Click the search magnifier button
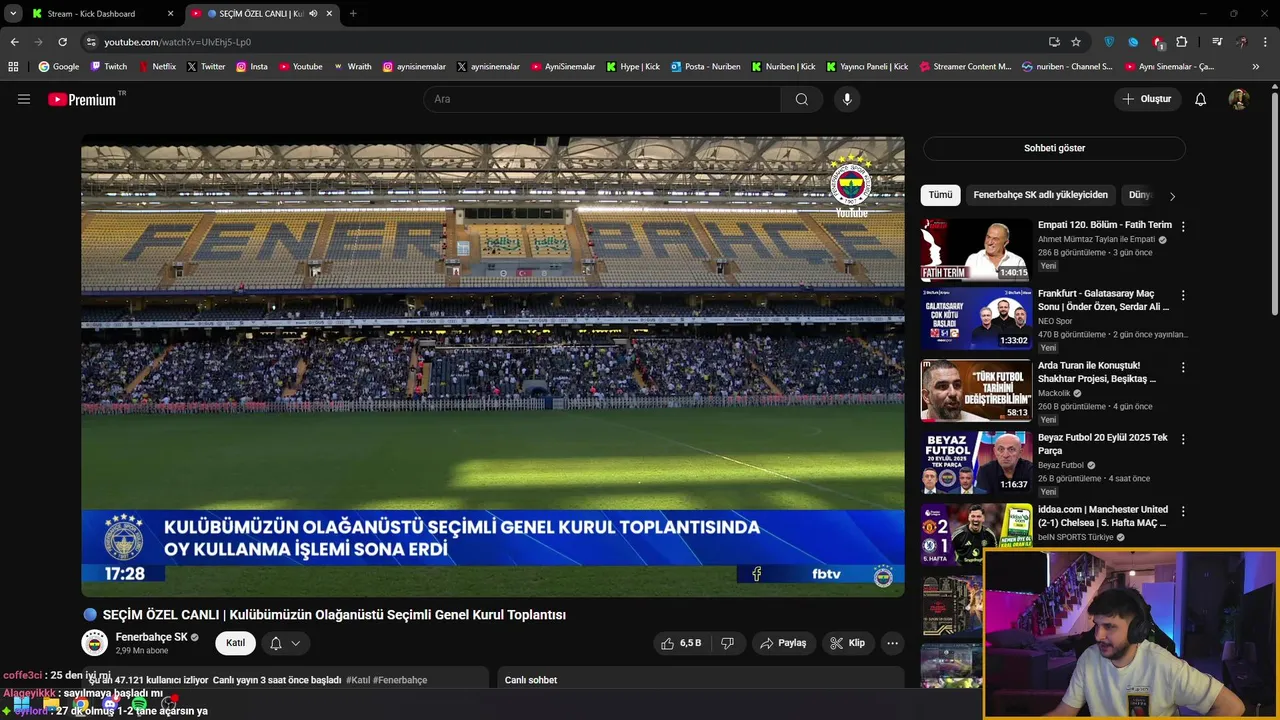 point(802,99)
